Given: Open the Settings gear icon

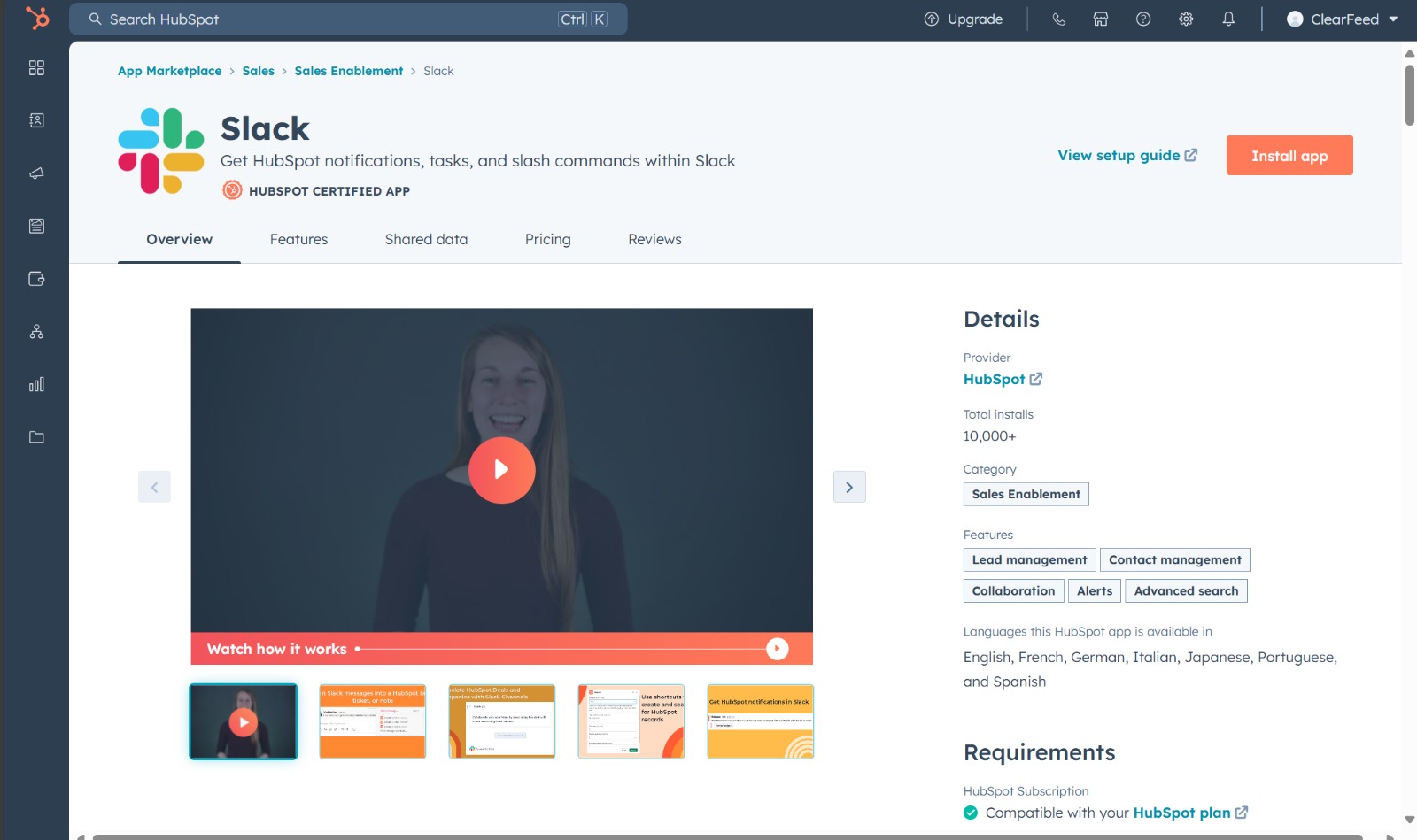Looking at the screenshot, I should tap(1186, 19).
